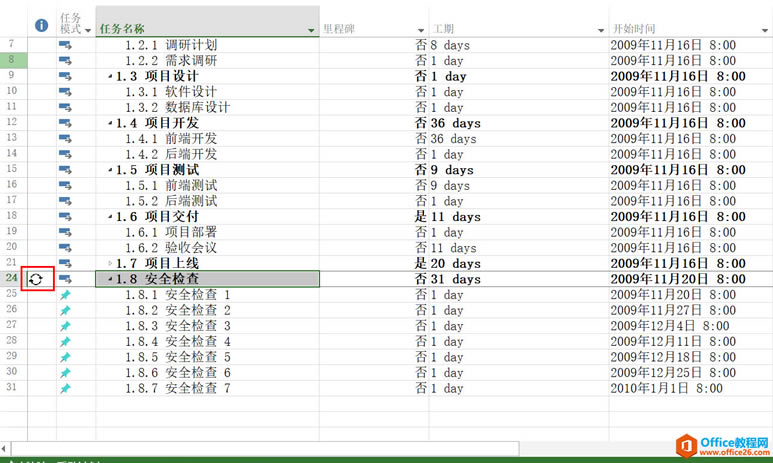Click the auto-schedule mode icon for 调研计划
Image resolution: width=773 pixels, height=463 pixels.
[65, 45]
